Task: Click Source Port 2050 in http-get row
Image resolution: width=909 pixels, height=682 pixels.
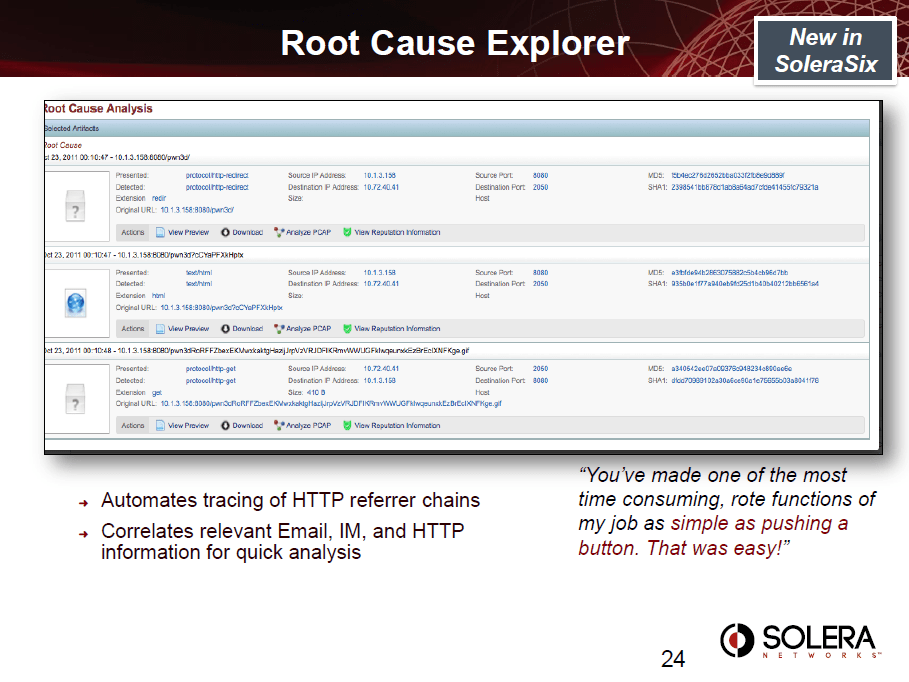Action: (540, 369)
